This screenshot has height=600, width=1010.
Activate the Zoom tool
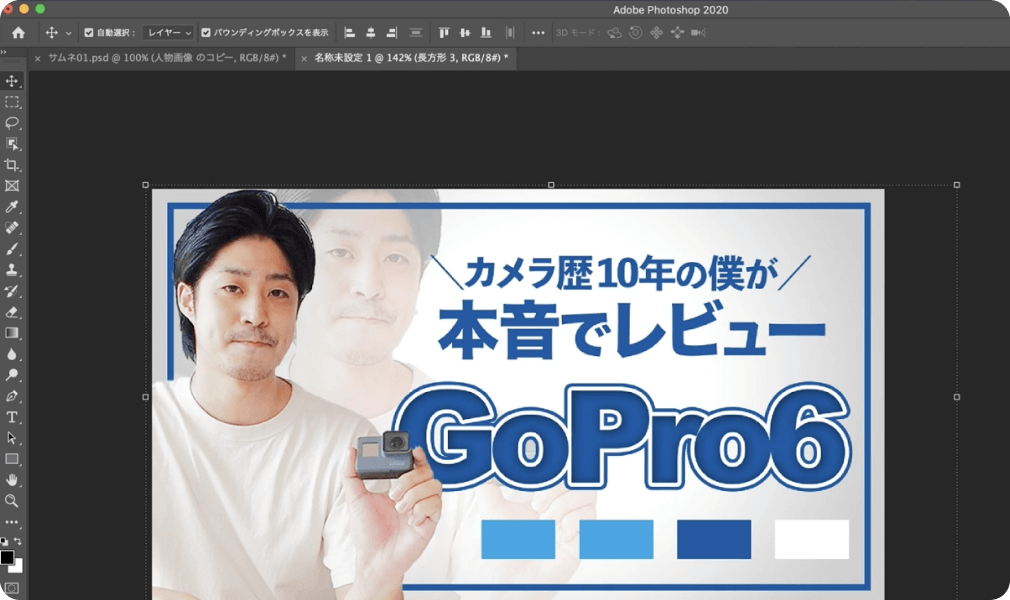[12, 501]
